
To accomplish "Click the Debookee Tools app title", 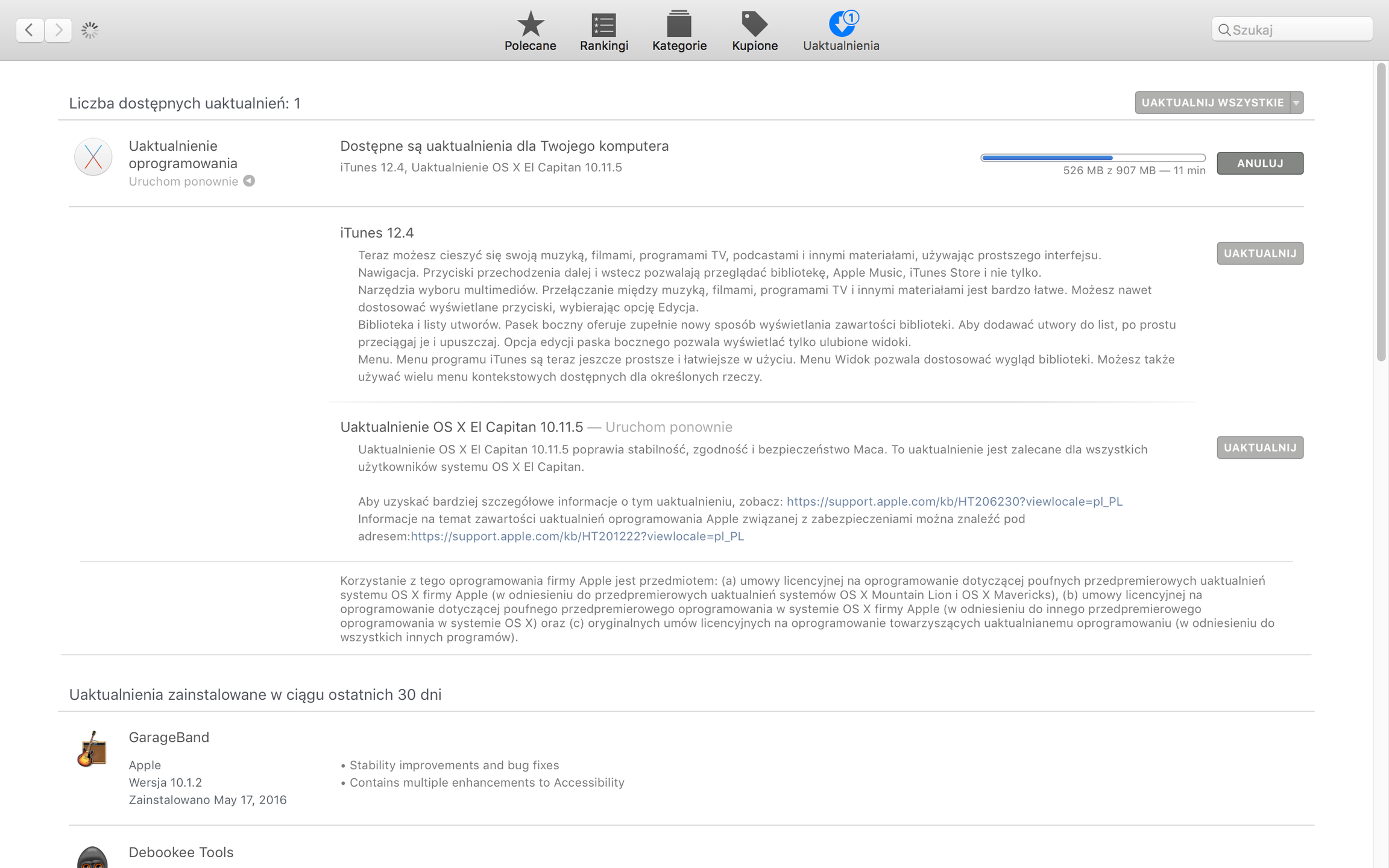I will point(181,852).
